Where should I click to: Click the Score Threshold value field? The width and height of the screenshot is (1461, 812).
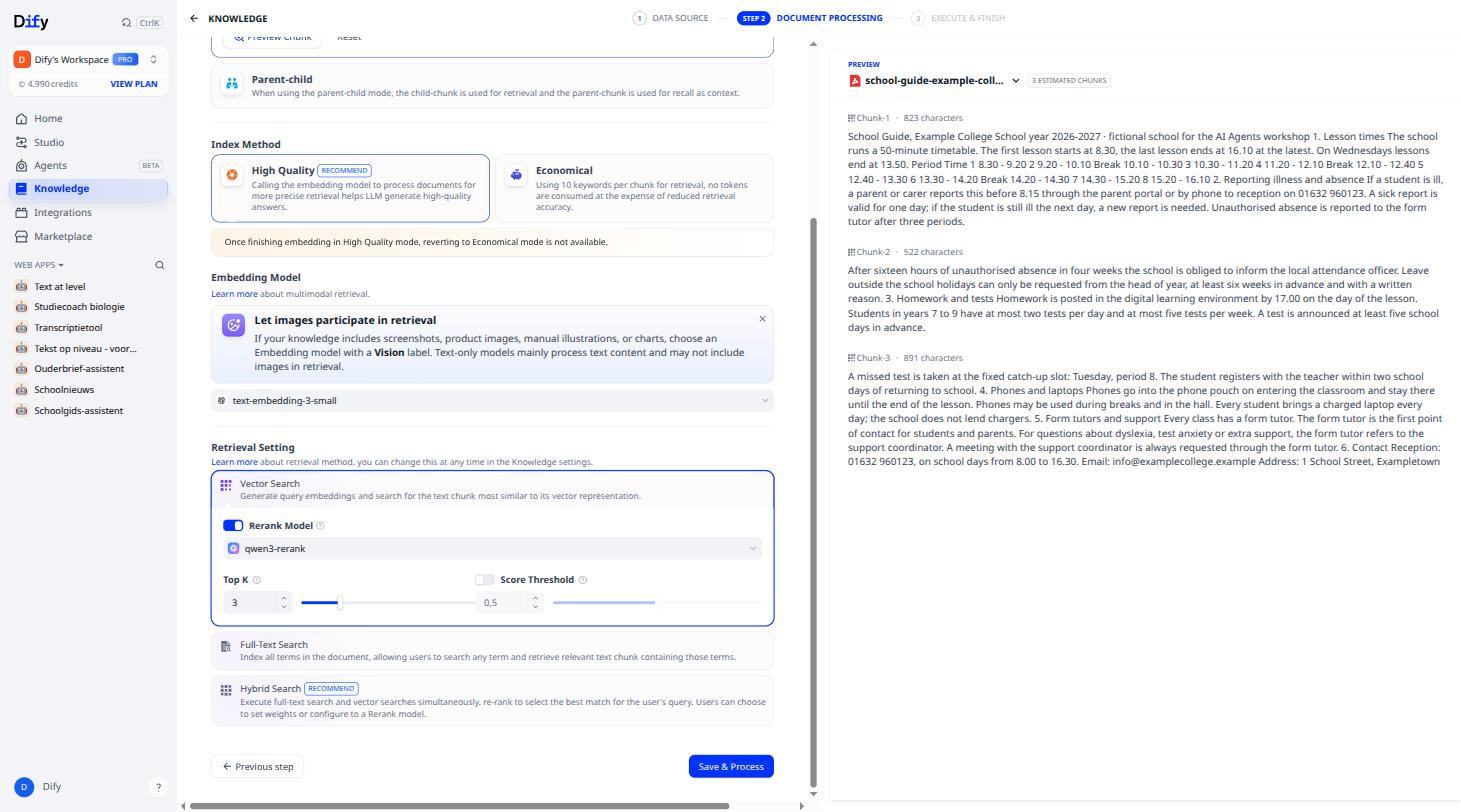tap(502, 602)
